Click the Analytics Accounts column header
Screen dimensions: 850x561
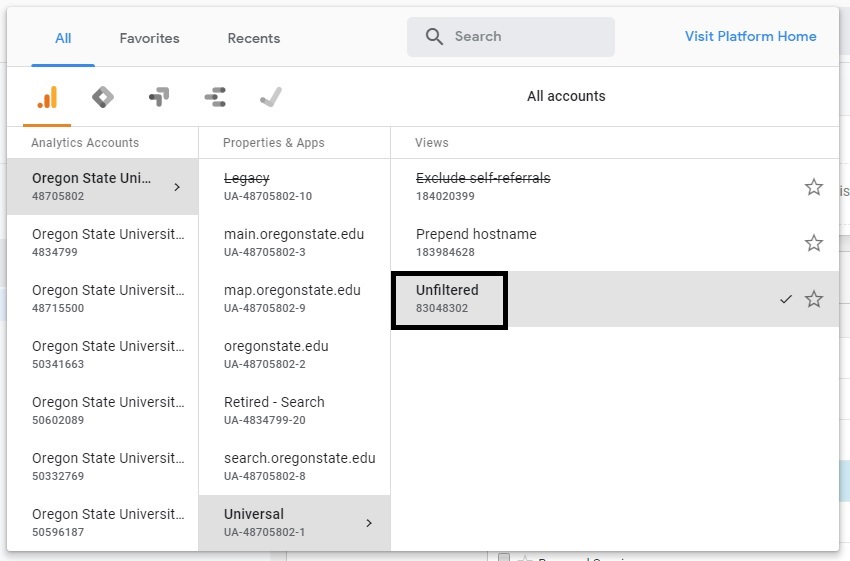(x=85, y=143)
